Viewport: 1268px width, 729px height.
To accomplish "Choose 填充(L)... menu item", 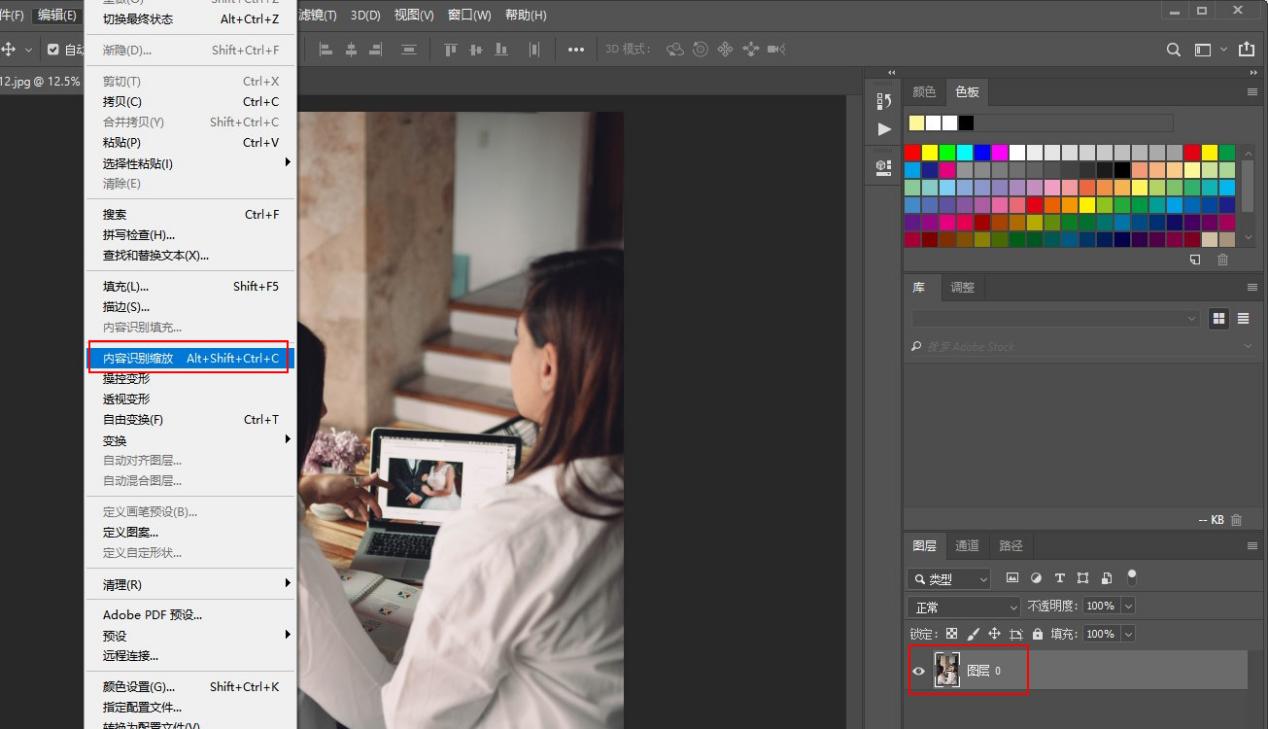I will point(191,287).
